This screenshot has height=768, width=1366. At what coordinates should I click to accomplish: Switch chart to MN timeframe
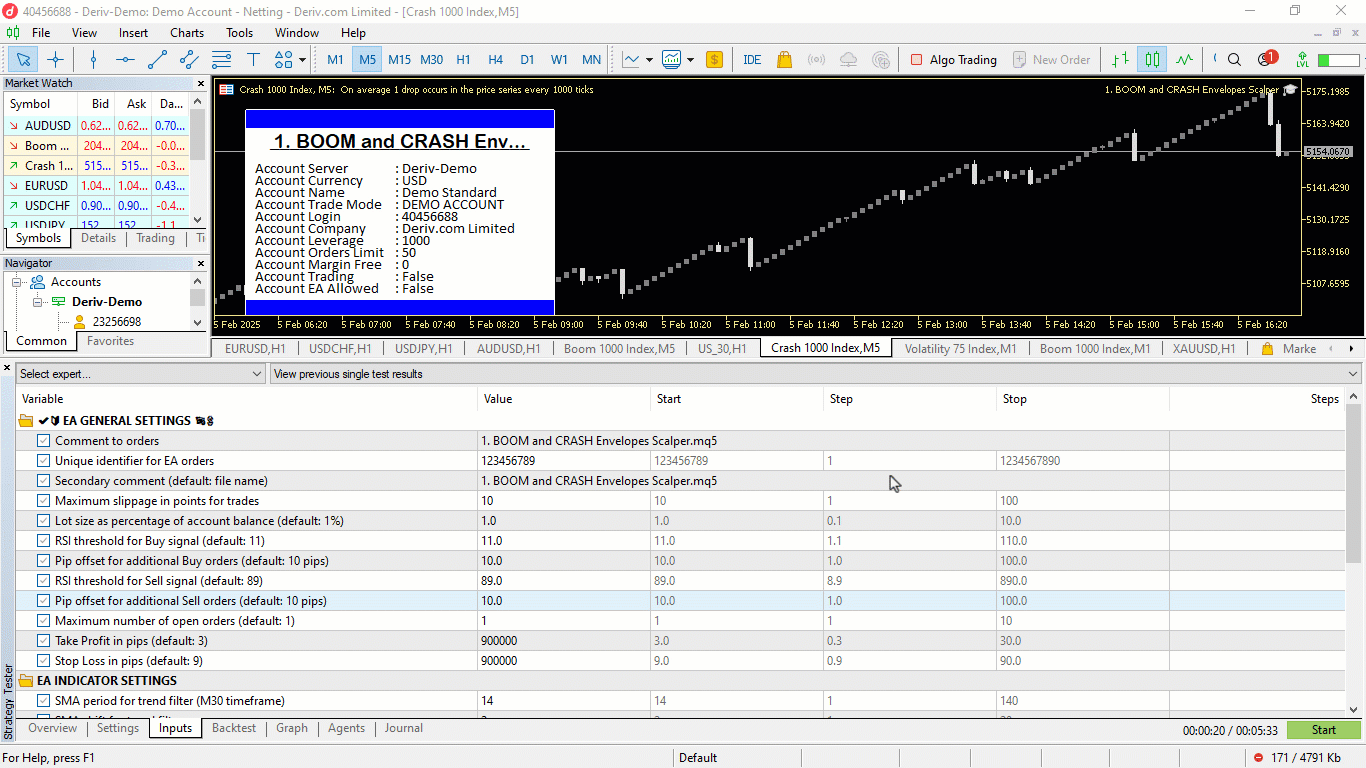(x=592, y=59)
